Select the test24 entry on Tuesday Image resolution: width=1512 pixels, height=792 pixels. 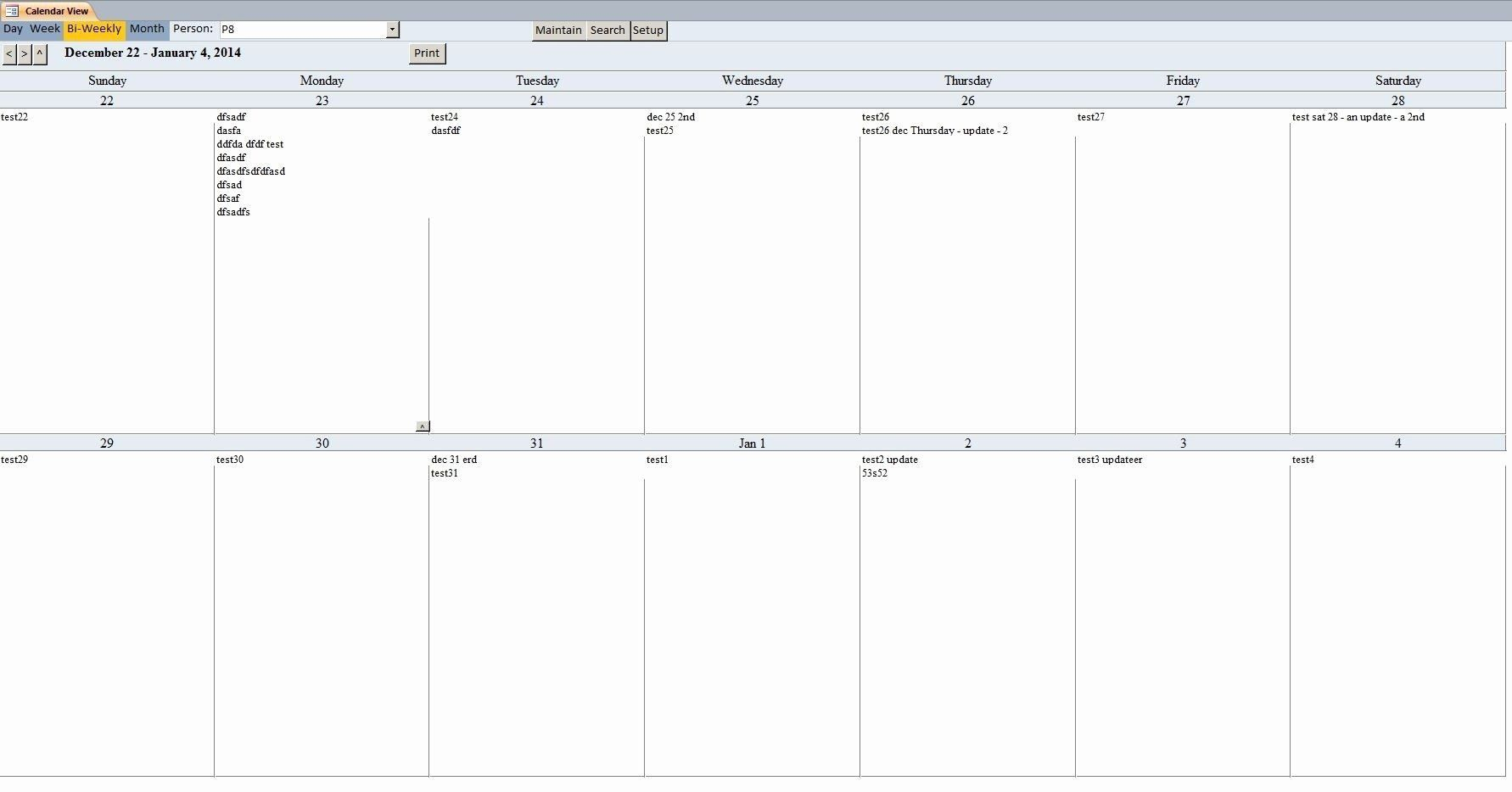pos(445,117)
